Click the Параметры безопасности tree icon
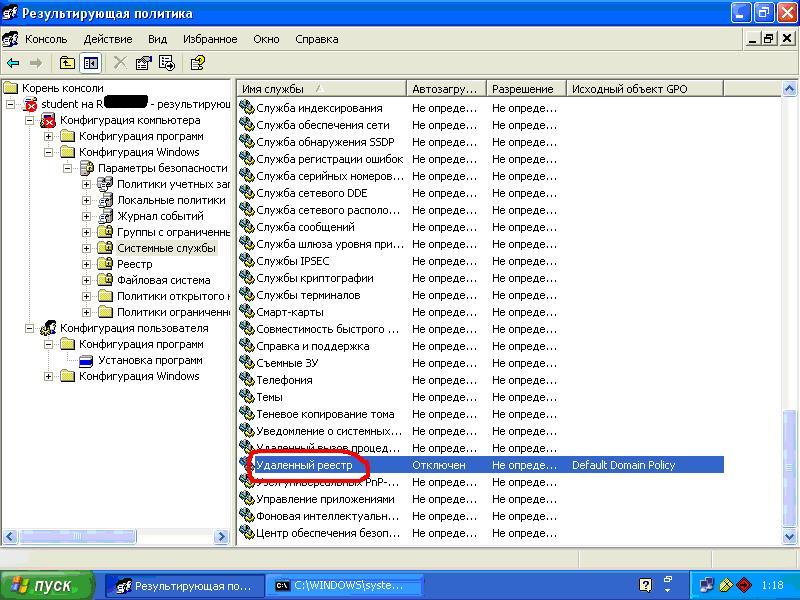The image size is (800, 600). (x=87, y=168)
